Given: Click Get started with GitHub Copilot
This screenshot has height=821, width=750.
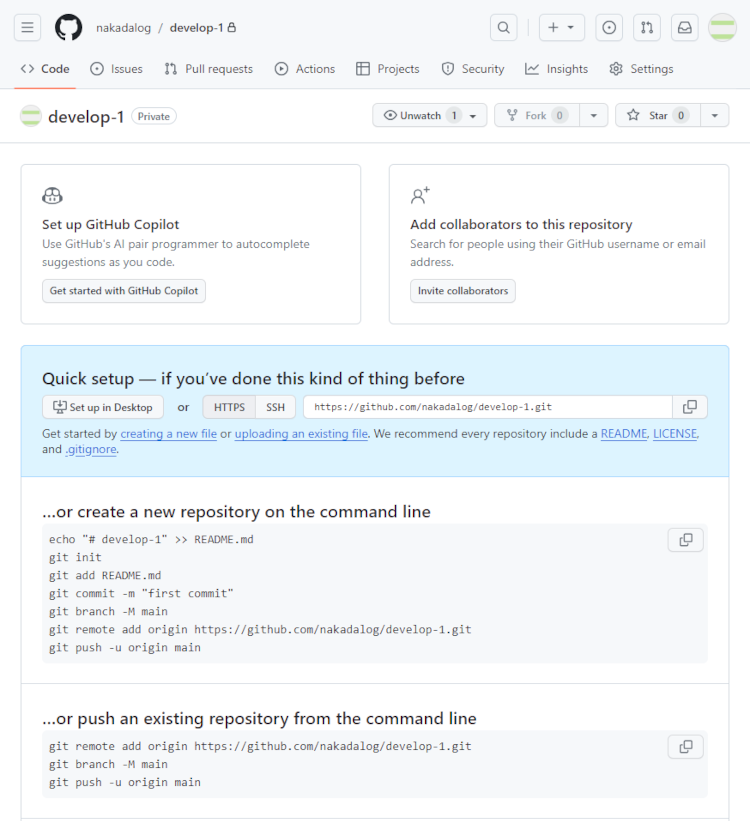Looking at the screenshot, I should [124, 291].
